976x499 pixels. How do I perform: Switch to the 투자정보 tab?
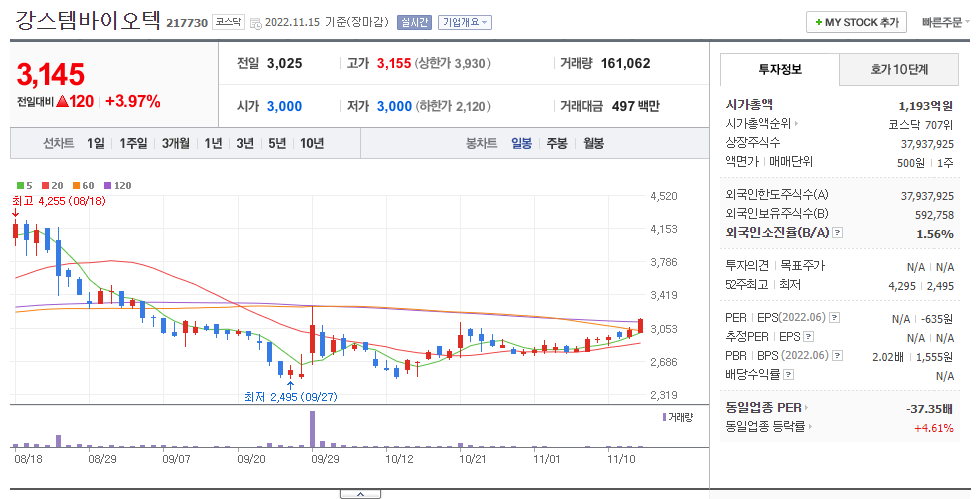pos(779,70)
